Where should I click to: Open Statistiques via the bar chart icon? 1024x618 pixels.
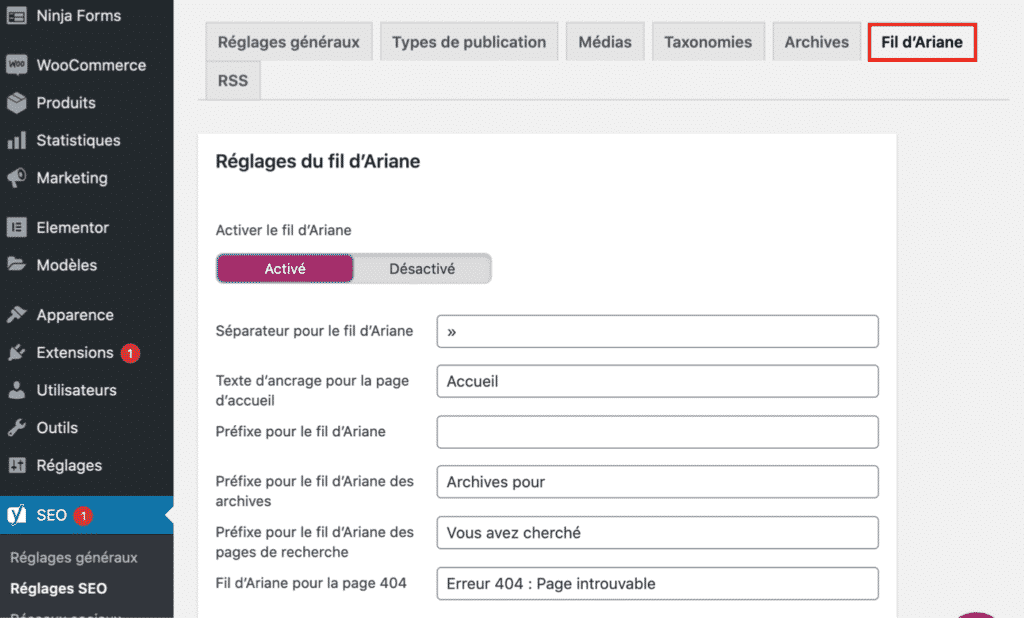pyautogui.click(x=16, y=140)
